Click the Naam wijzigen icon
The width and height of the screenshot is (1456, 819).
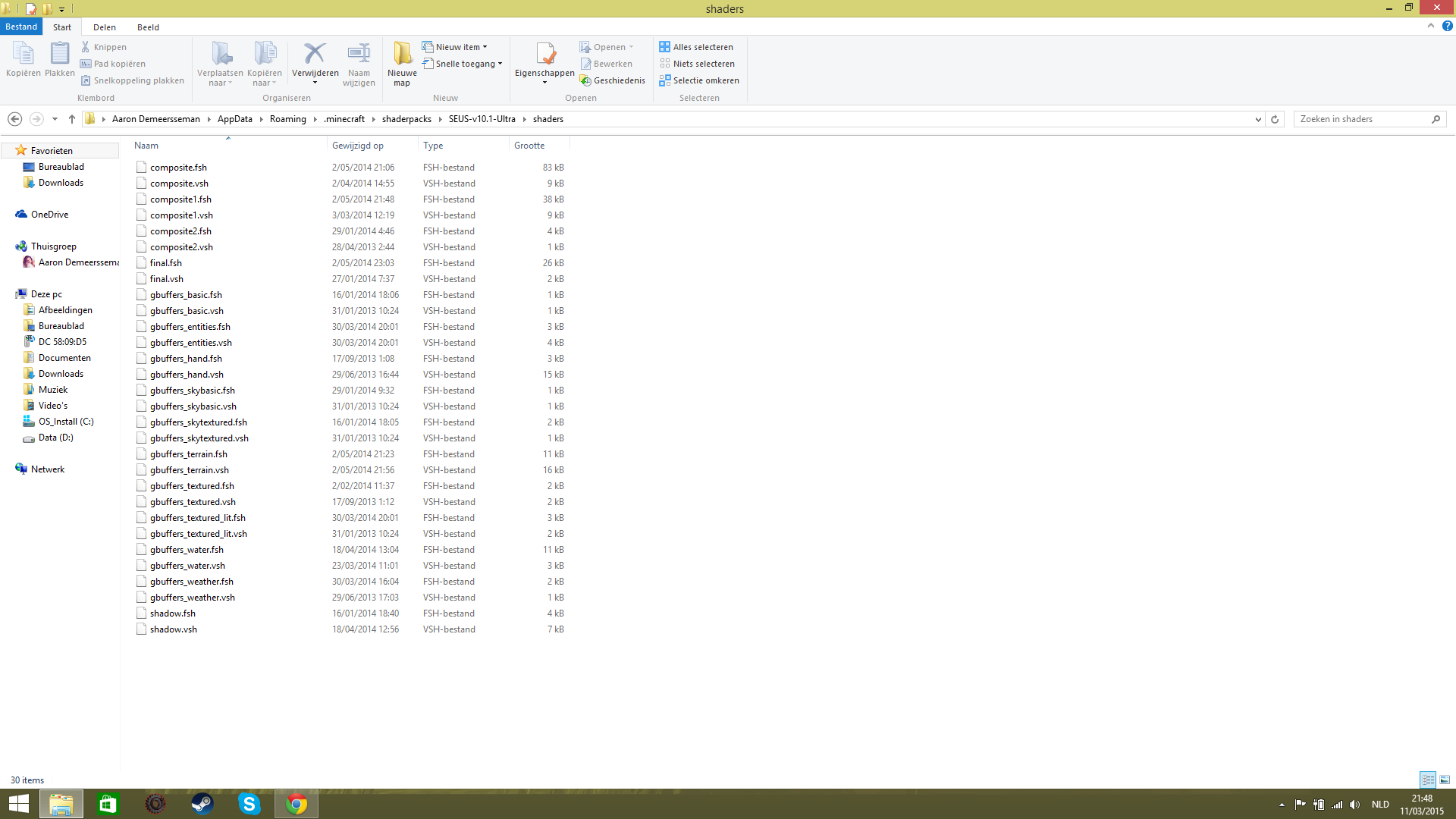pos(359,54)
